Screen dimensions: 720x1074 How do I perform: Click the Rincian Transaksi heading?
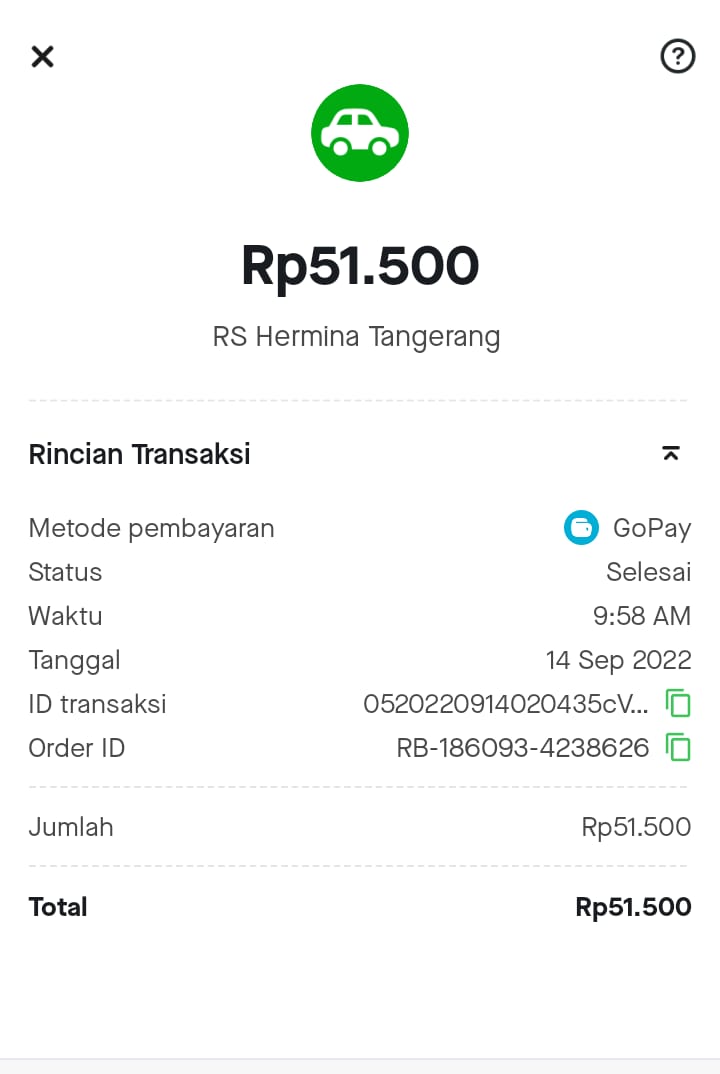coord(140,454)
